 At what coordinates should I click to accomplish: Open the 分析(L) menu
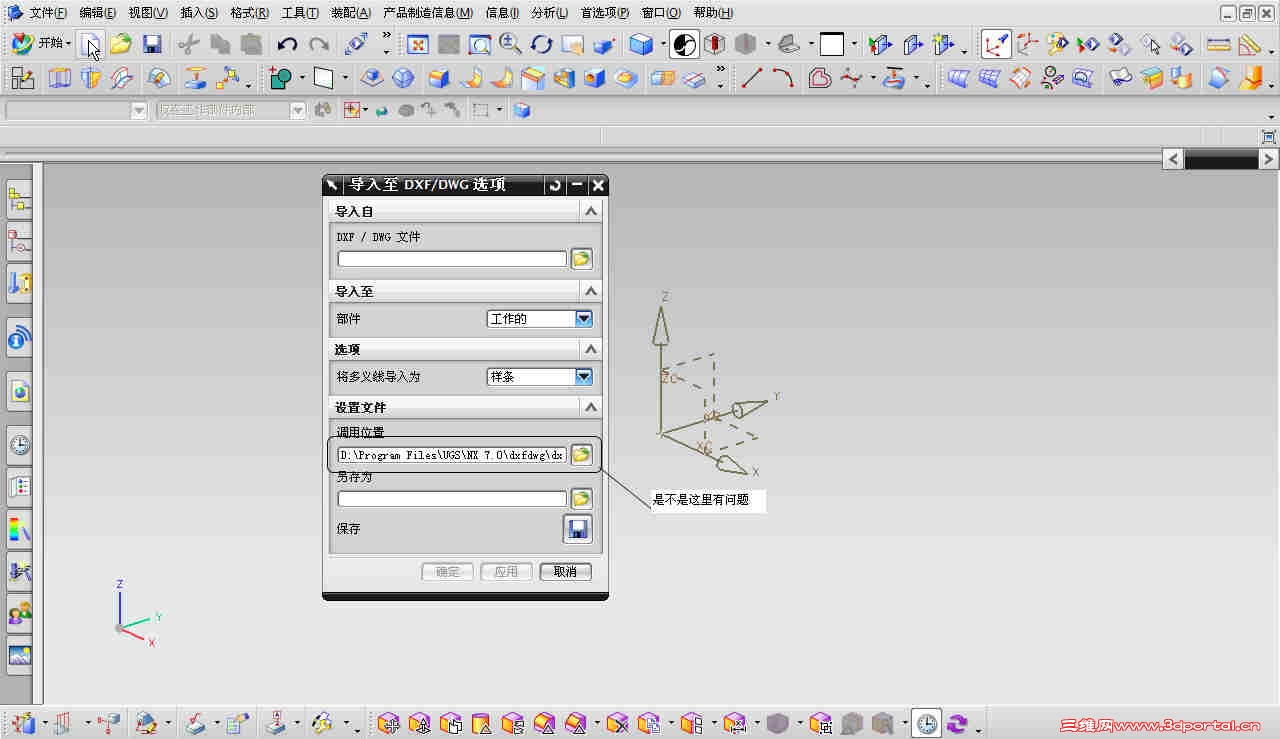pos(551,13)
